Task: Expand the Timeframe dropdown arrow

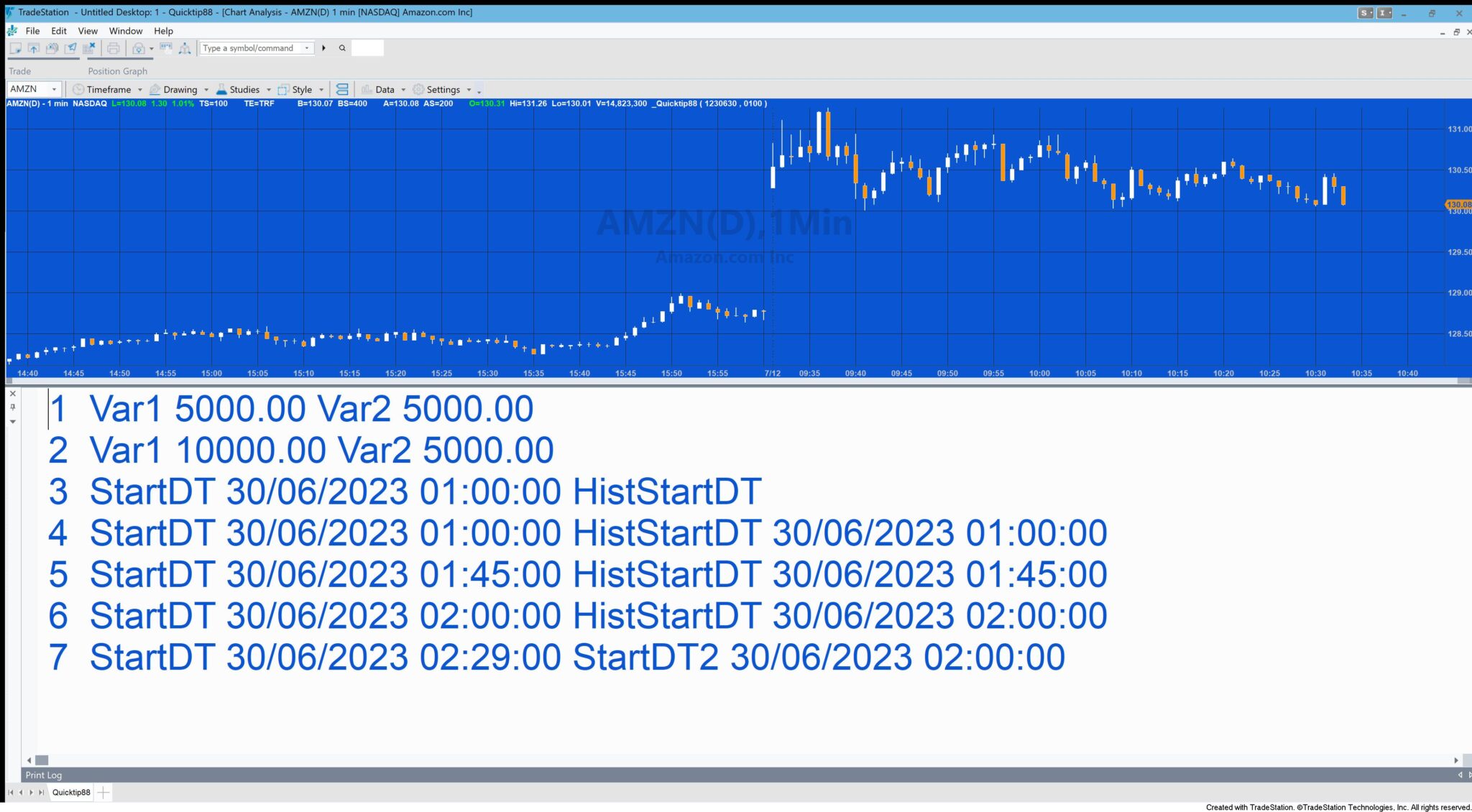Action: 140,89
